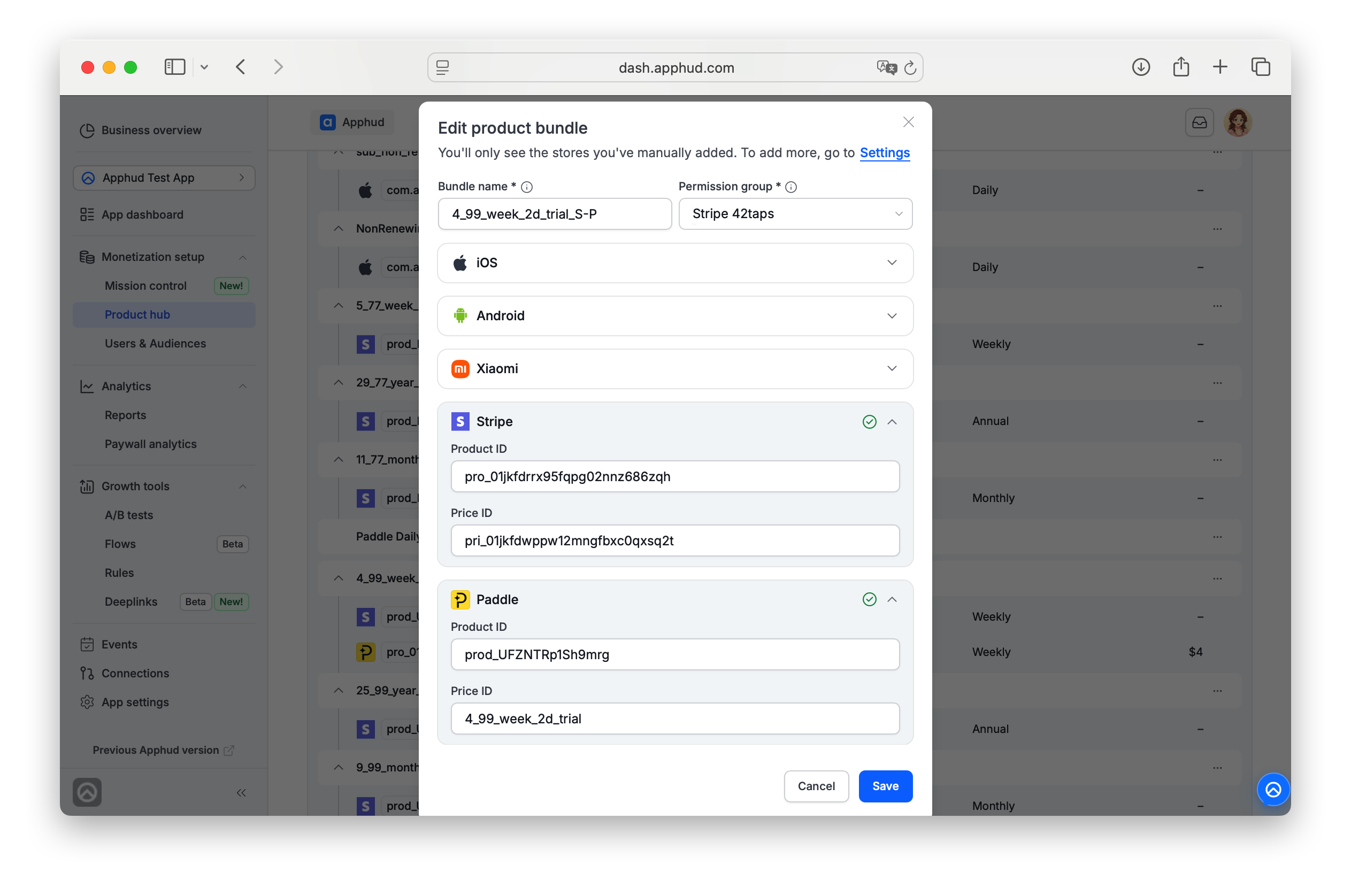This screenshot has width=1351, height=896.
Task: Go to App dashboard
Action: (142, 214)
